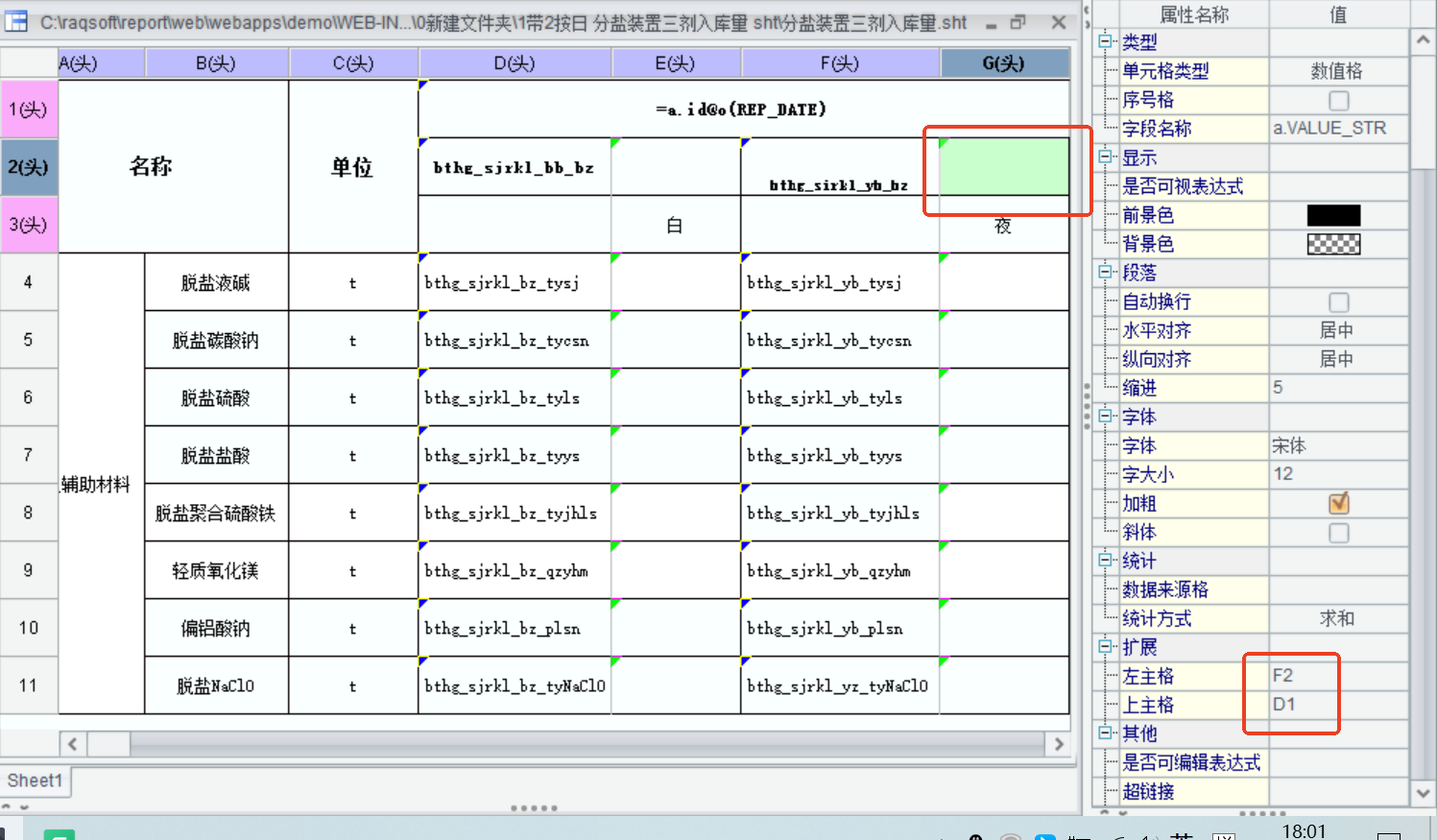The image size is (1437, 840).
Task: Change the 字大小 font size value 12
Action: (x=1338, y=474)
